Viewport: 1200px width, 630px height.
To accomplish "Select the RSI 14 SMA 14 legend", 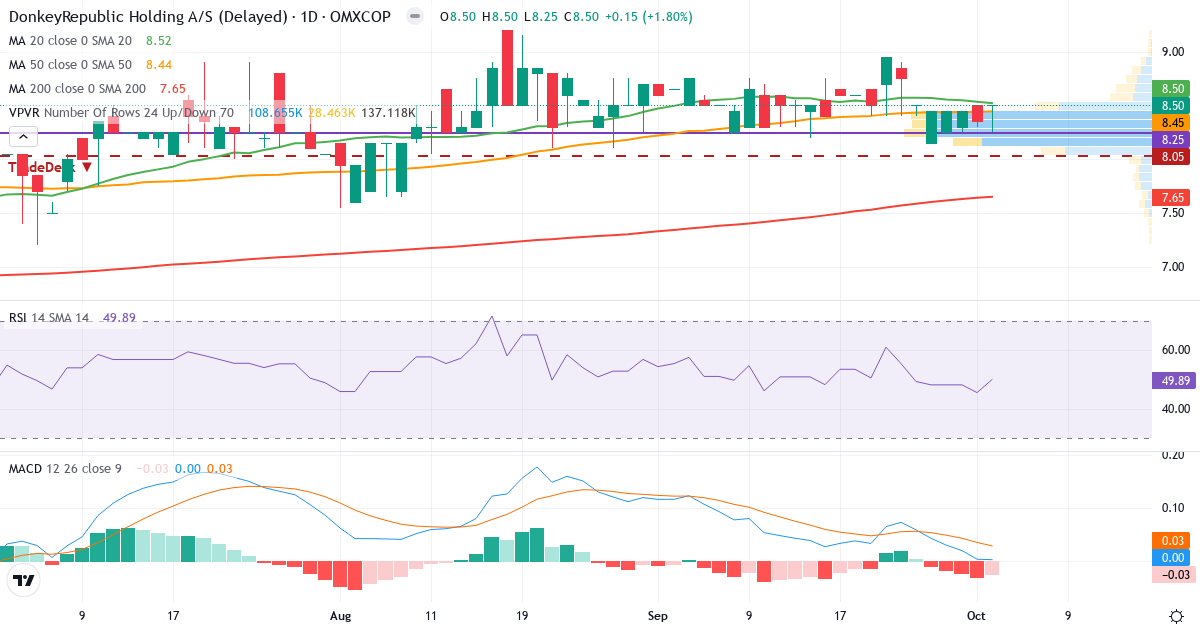I will (49, 318).
